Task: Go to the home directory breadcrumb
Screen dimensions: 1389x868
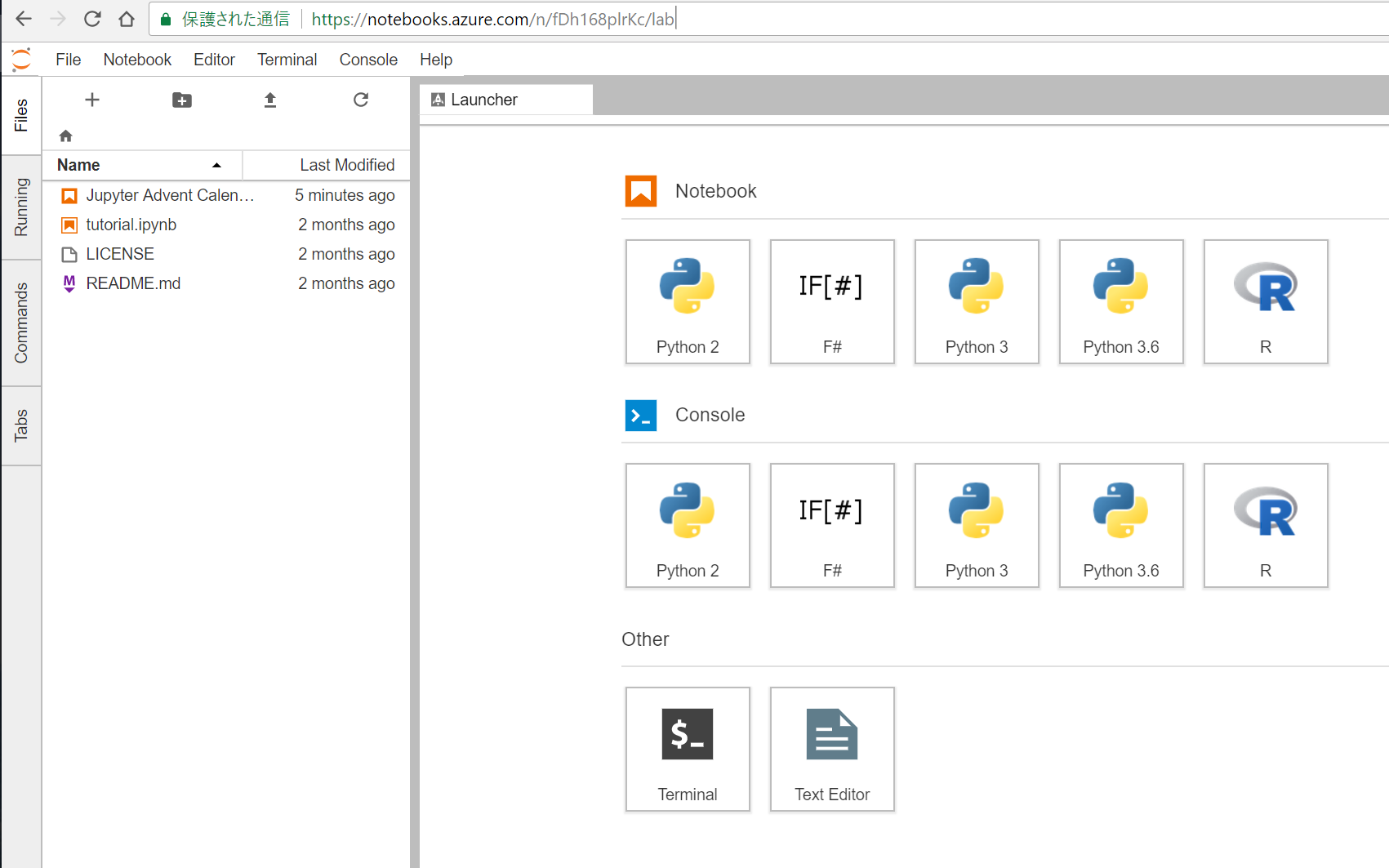Action: click(x=65, y=136)
